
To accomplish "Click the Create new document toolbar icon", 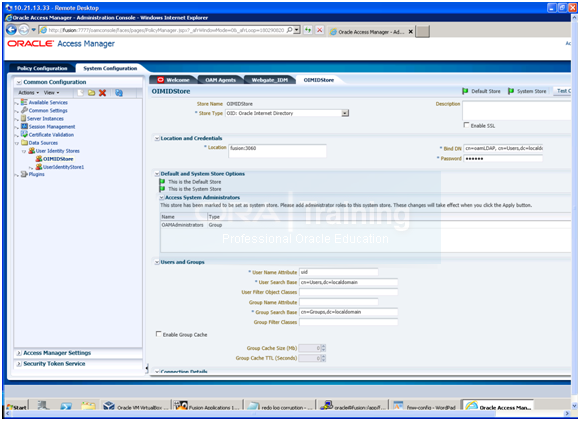I will [x=80, y=93].
